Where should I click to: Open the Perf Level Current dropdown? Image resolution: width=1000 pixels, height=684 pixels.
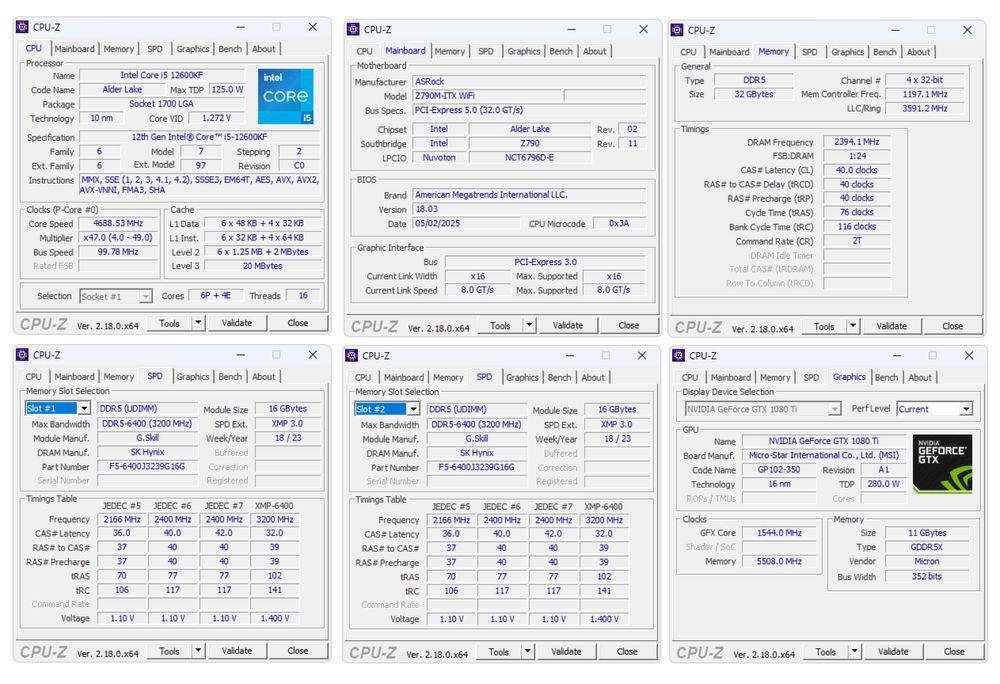pyautogui.click(x=966, y=409)
